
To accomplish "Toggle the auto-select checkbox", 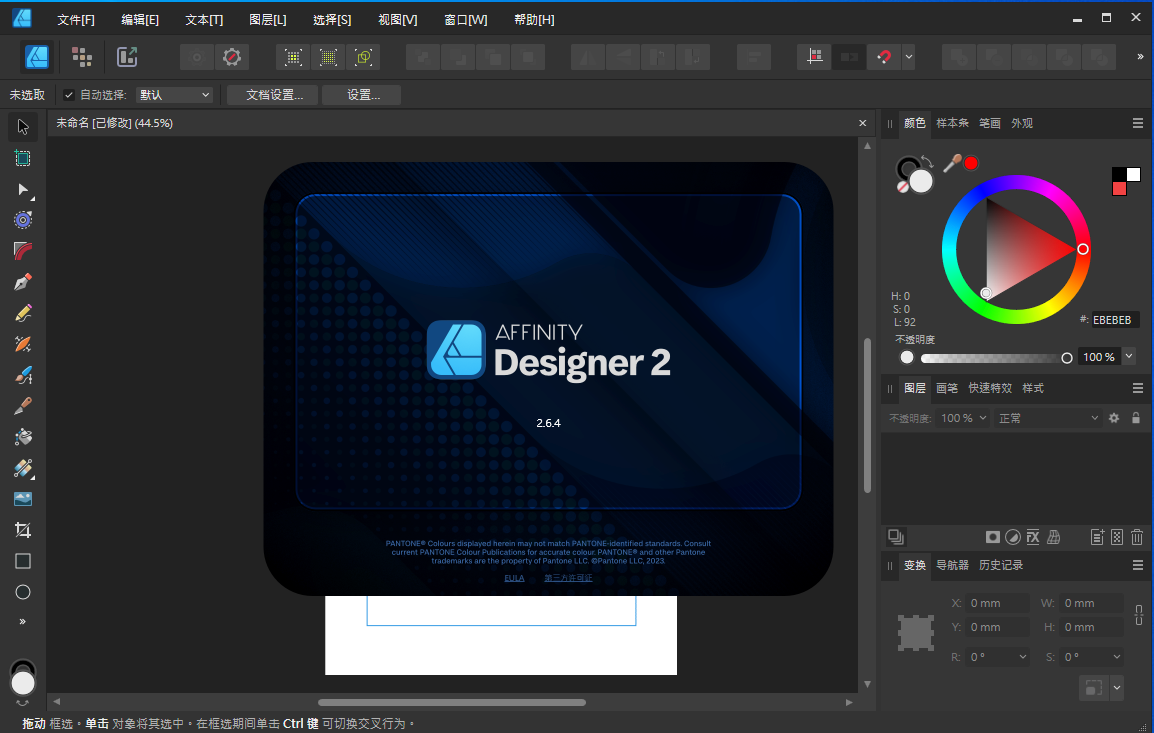I will tap(68, 95).
